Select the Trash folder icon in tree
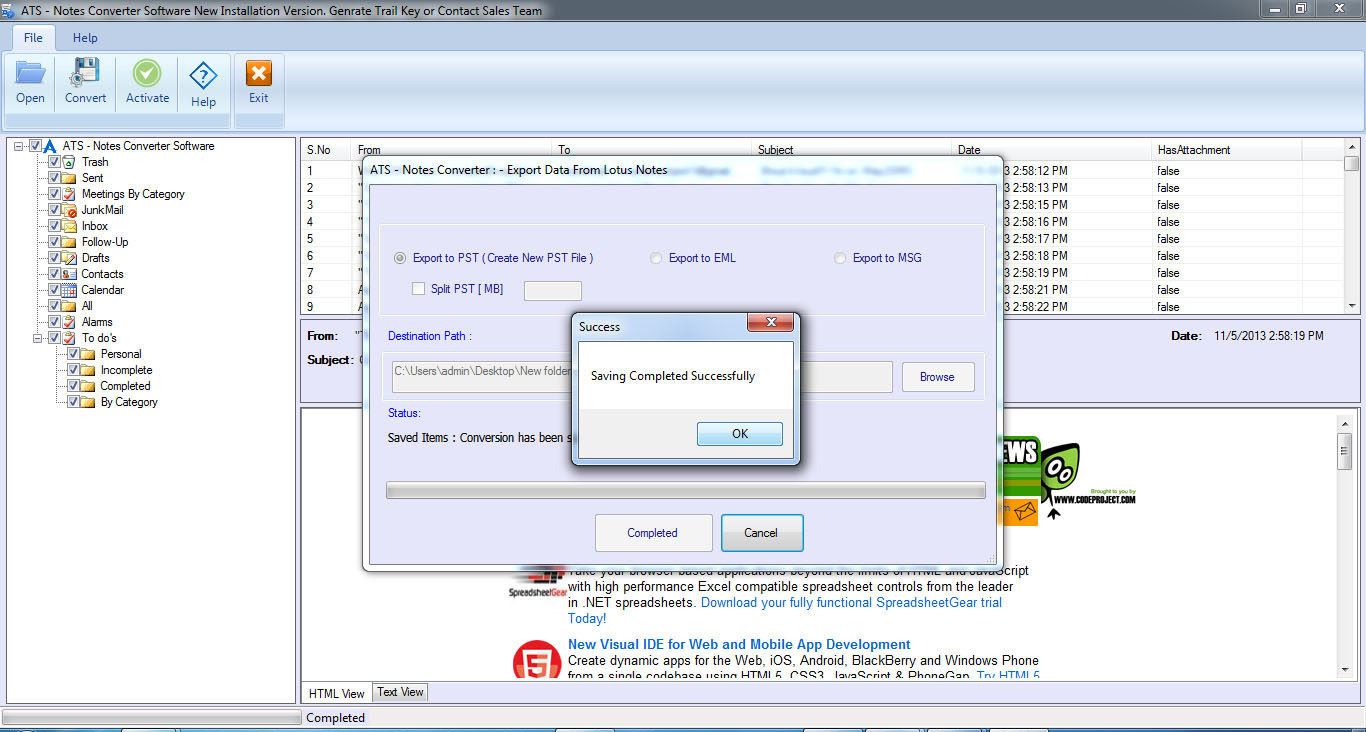The height and width of the screenshot is (732, 1366). click(69, 162)
